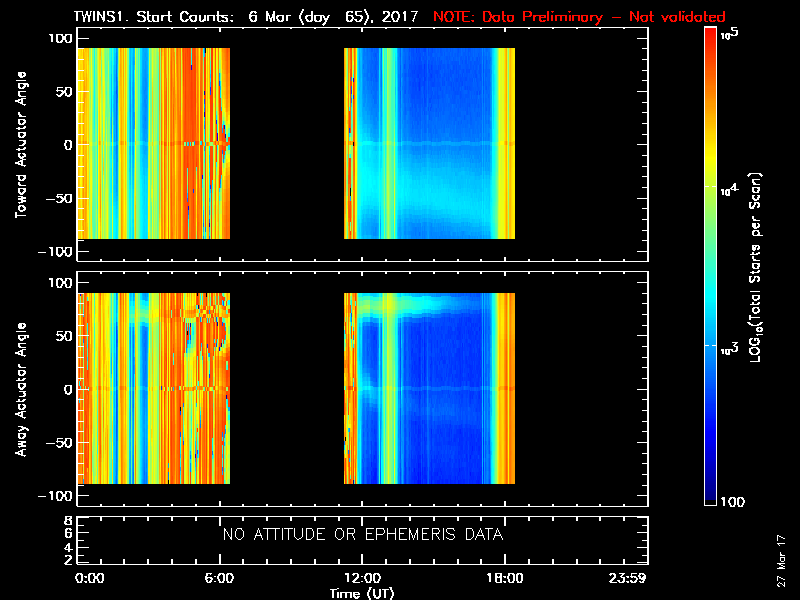Click the '0:00' time tick label
This screenshot has width=800, height=600.
click(89, 578)
